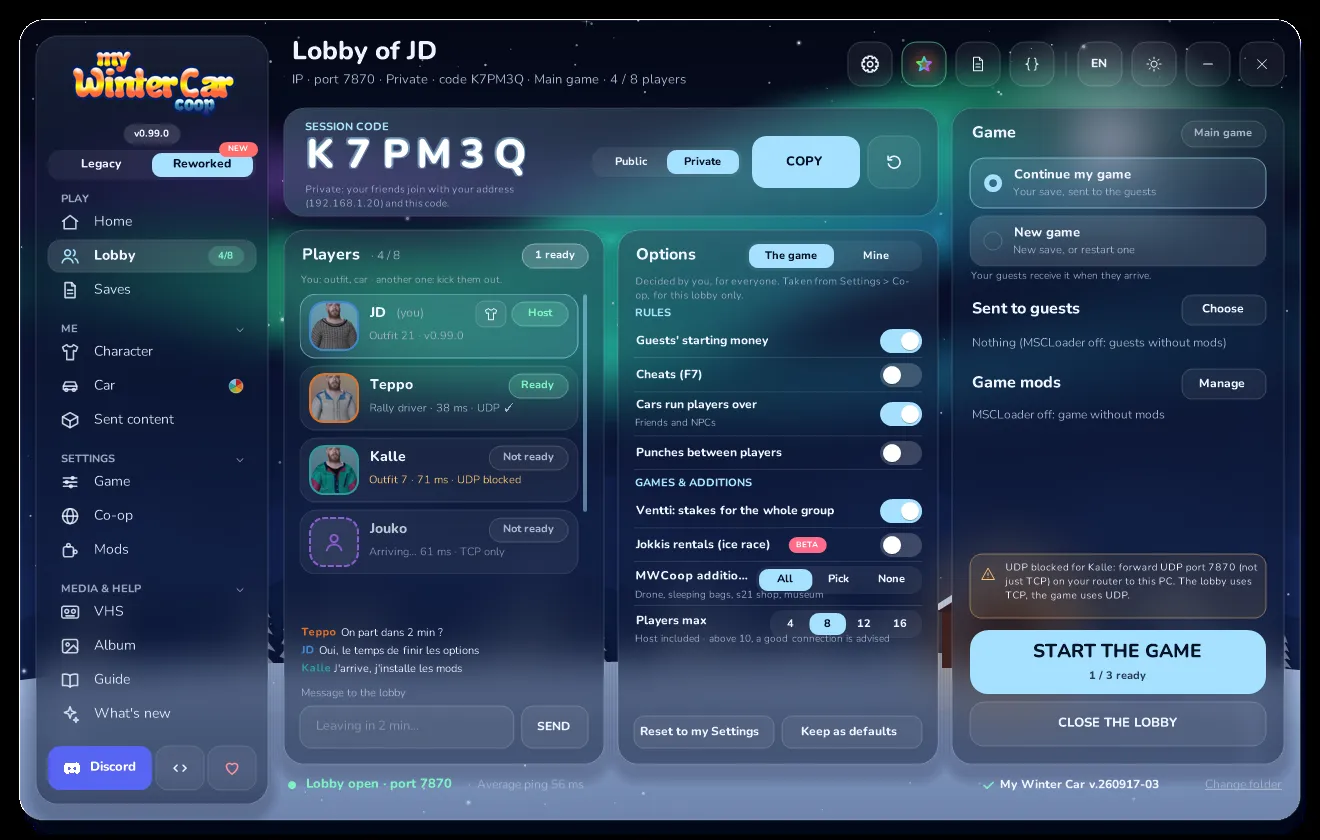Toggle Cars run players over switch

pyautogui.click(x=901, y=413)
